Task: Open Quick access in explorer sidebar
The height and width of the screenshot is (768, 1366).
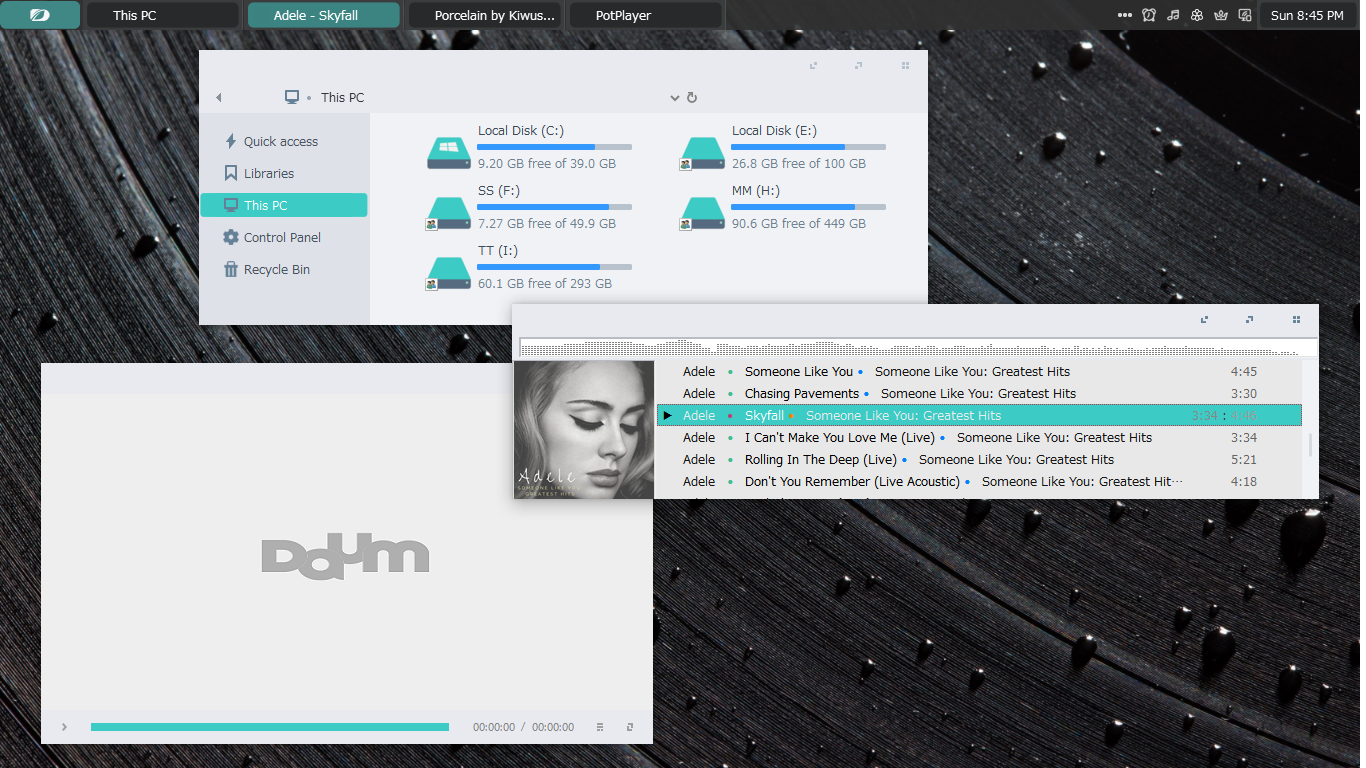Action: tap(283, 141)
